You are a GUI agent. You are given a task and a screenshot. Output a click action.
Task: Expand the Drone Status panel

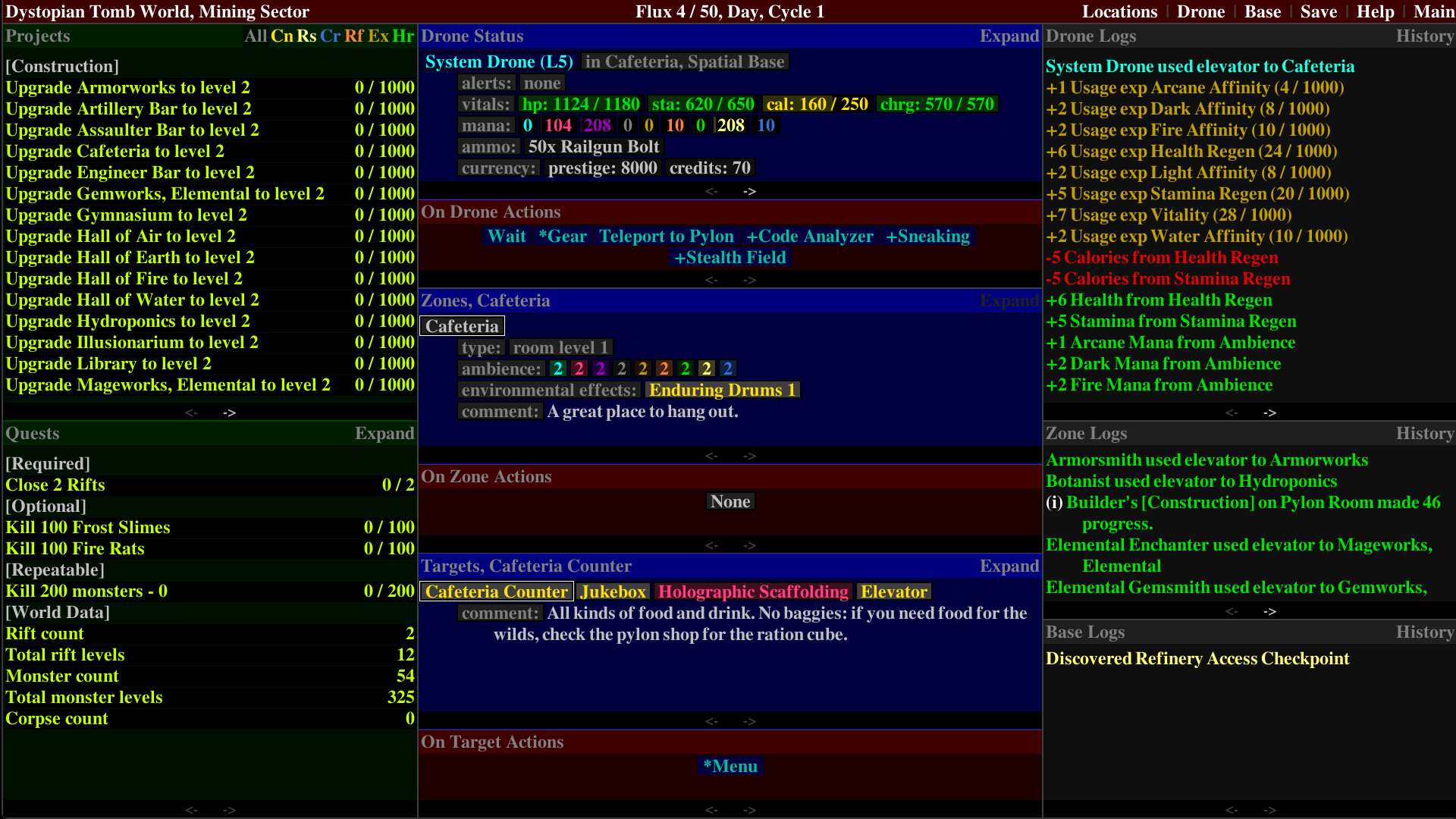point(1009,36)
